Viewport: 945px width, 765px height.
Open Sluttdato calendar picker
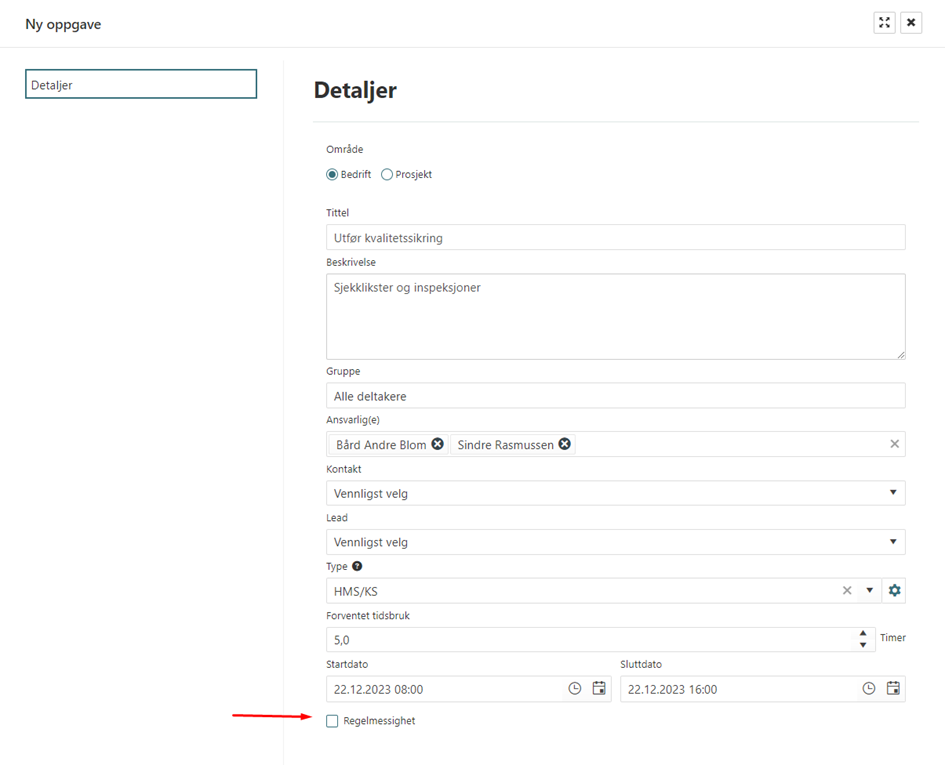[x=893, y=689]
